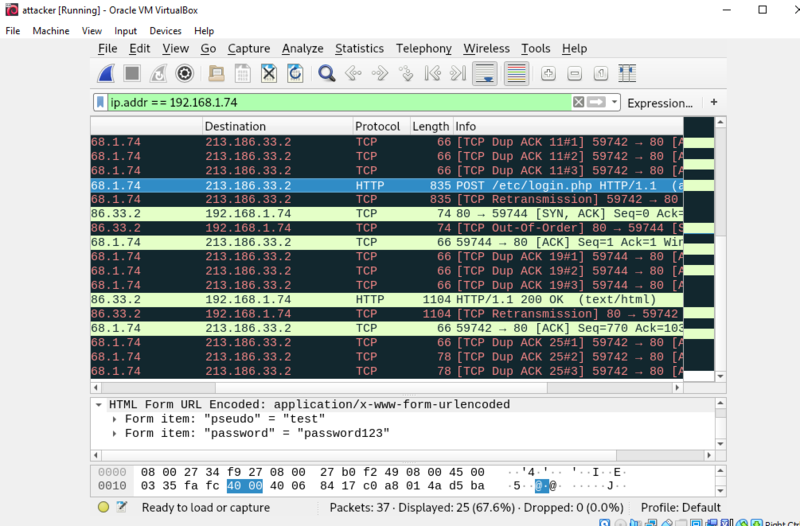Stop the running packet capture
800x526 pixels.
pos(132,73)
